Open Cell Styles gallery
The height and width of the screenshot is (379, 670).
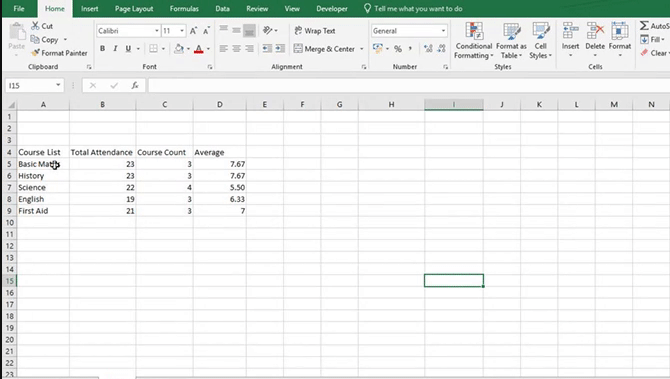pos(541,41)
